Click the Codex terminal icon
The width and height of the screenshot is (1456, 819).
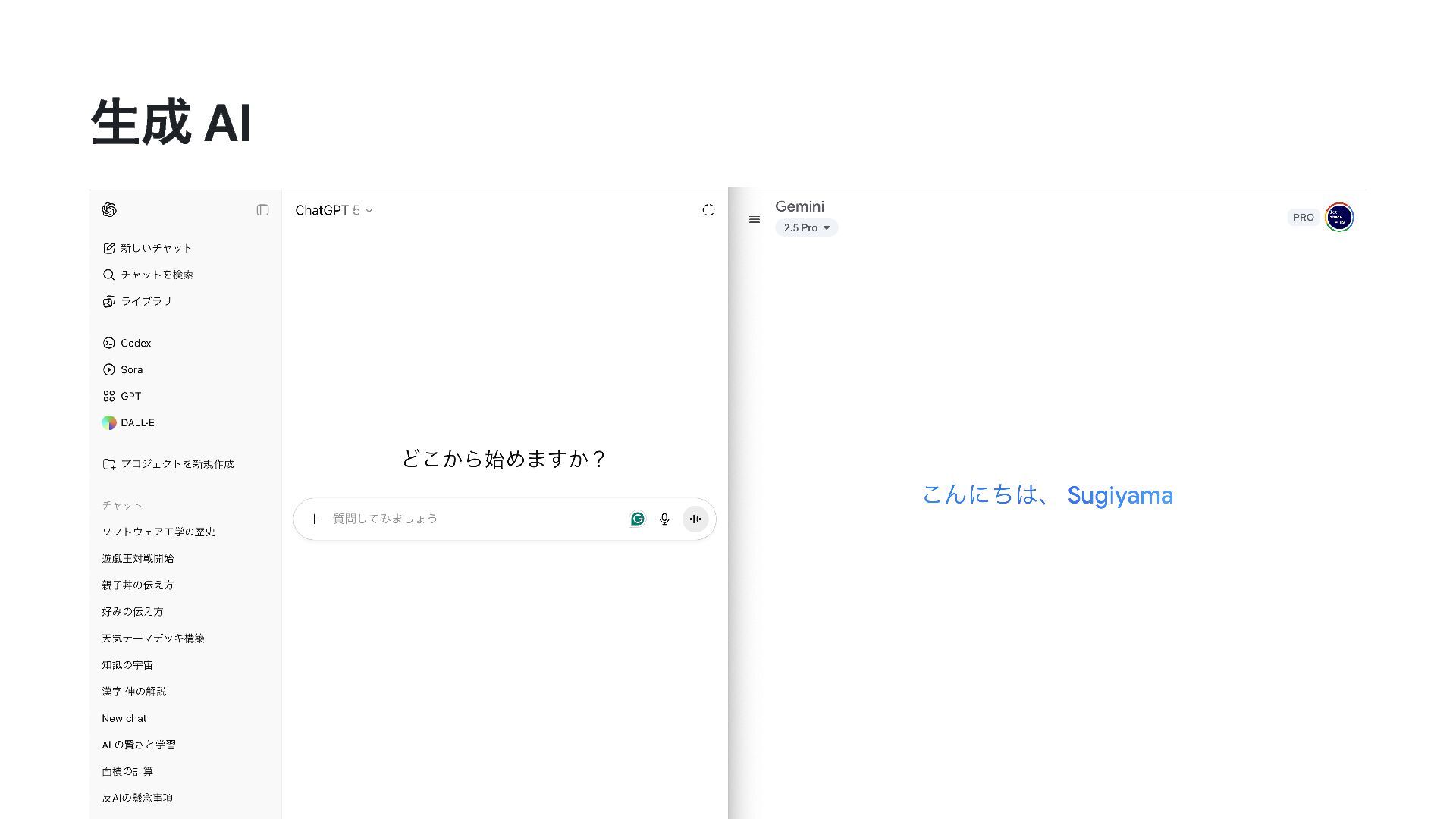[108, 343]
